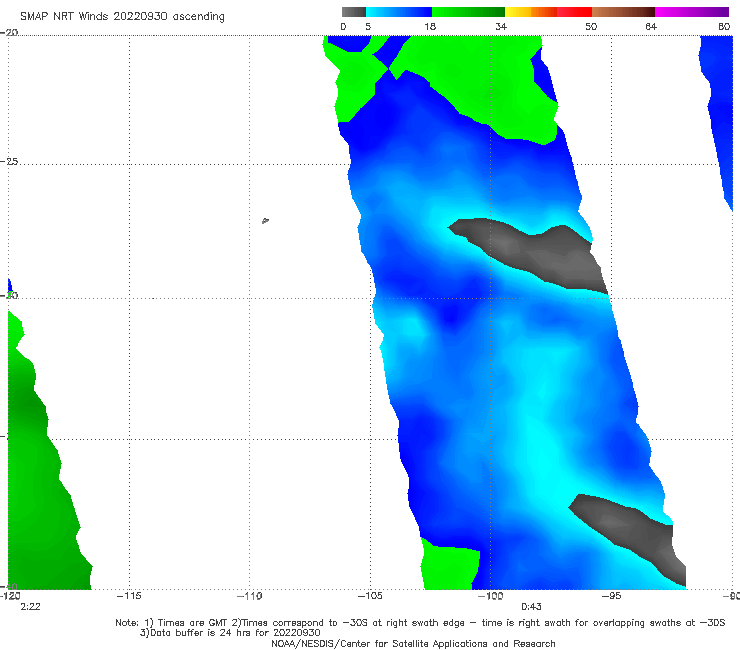This screenshot has width=740, height=650.
Task: Click the longitude label '-110'
Action: [x=250, y=596]
